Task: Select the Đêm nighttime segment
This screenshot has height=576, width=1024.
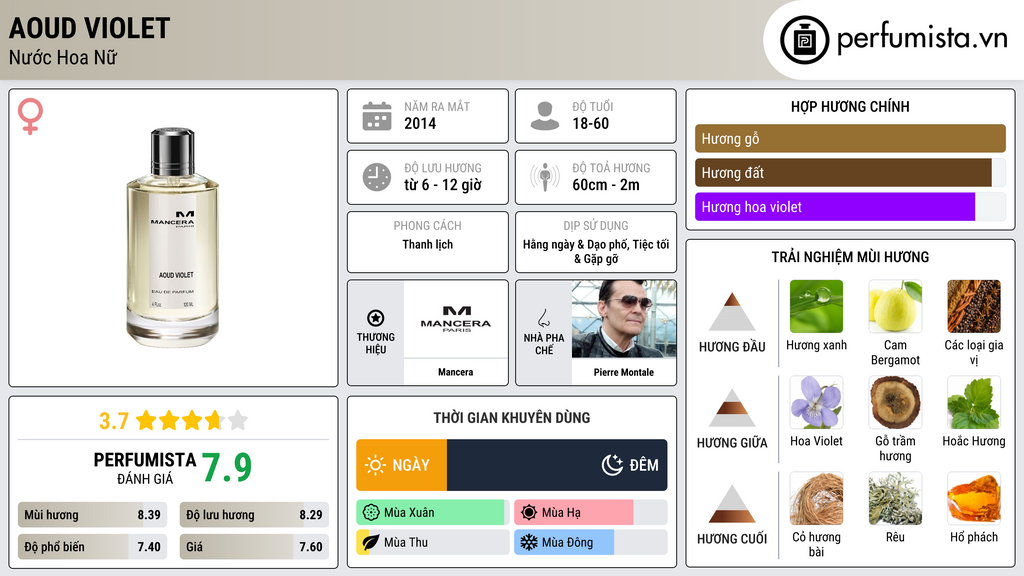Action: pyautogui.click(x=557, y=465)
